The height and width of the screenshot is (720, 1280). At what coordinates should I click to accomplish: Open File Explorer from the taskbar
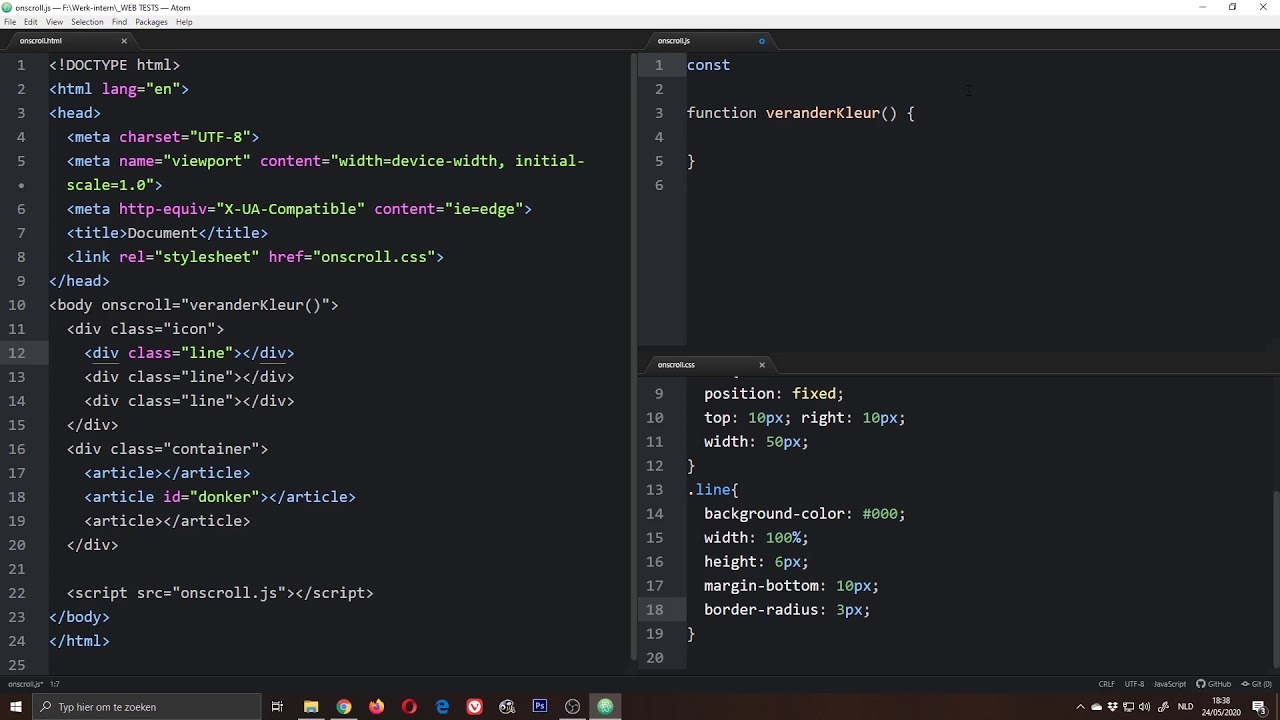pyautogui.click(x=311, y=707)
